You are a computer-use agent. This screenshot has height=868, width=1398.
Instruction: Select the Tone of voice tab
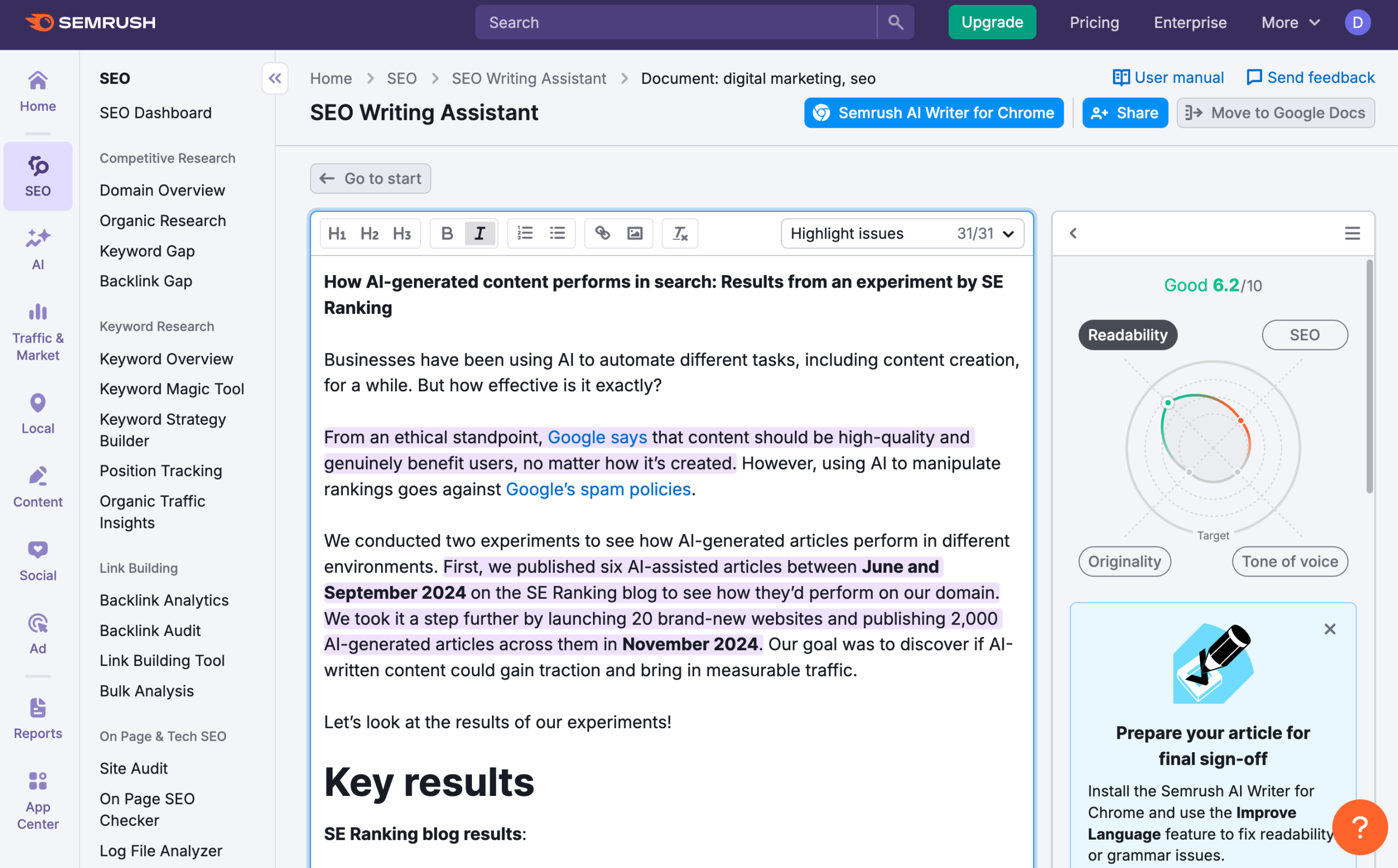[x=1289, y=561]
